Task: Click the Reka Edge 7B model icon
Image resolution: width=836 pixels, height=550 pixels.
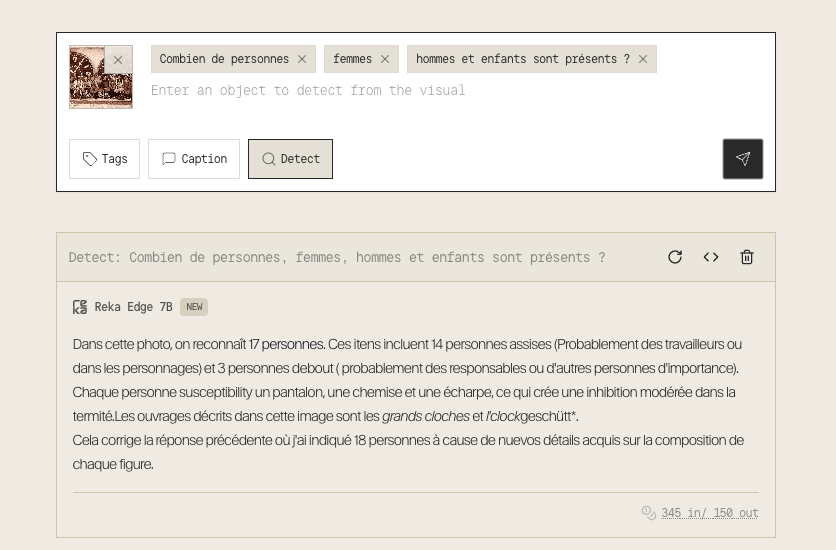Action: (x=80, y=307)
